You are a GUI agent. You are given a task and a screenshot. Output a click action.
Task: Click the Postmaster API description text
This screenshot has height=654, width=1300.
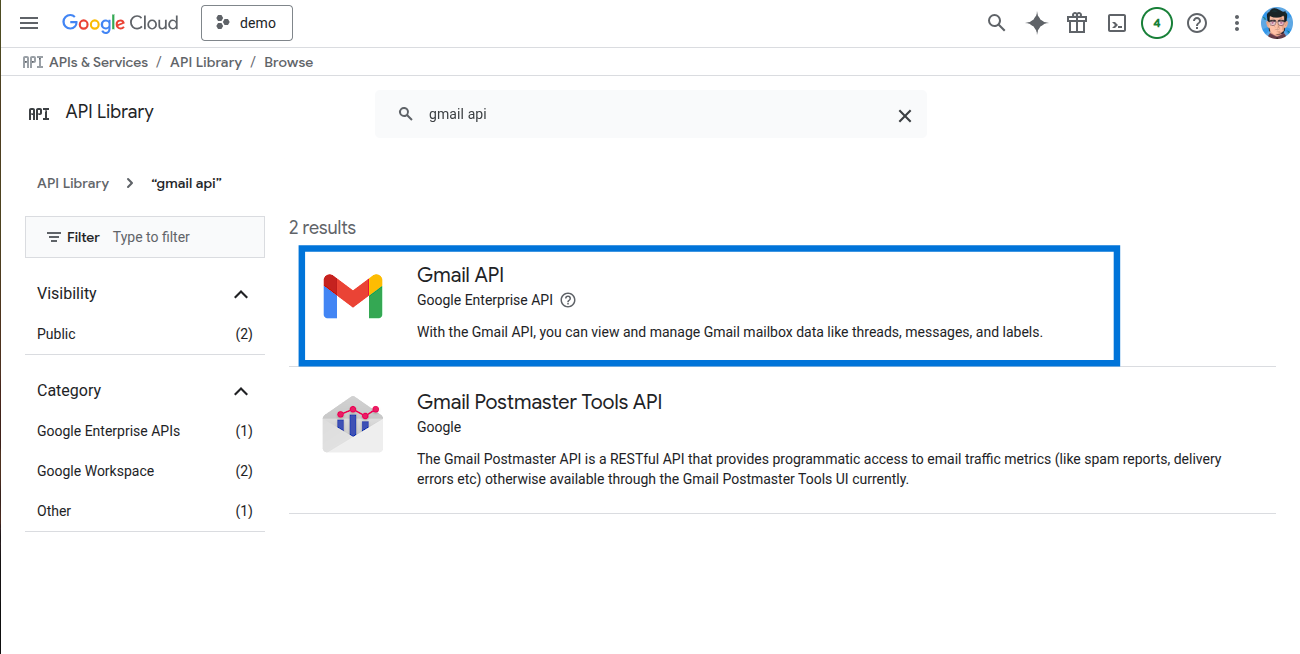click(x=819, y=469)
